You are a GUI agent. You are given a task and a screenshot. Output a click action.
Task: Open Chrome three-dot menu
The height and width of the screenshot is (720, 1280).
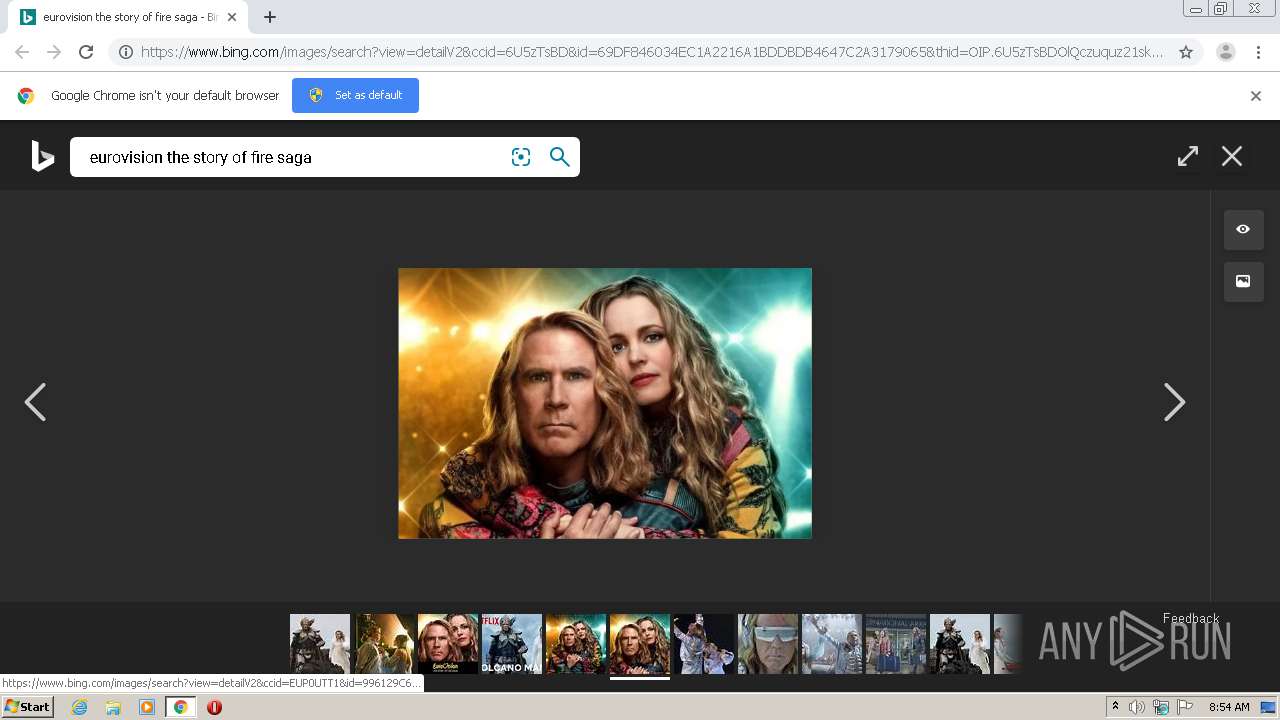click(x=1259, y=52)
